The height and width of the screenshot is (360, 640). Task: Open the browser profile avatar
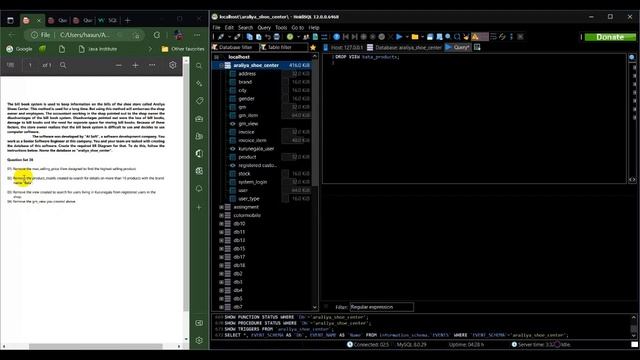click(178, 35)
